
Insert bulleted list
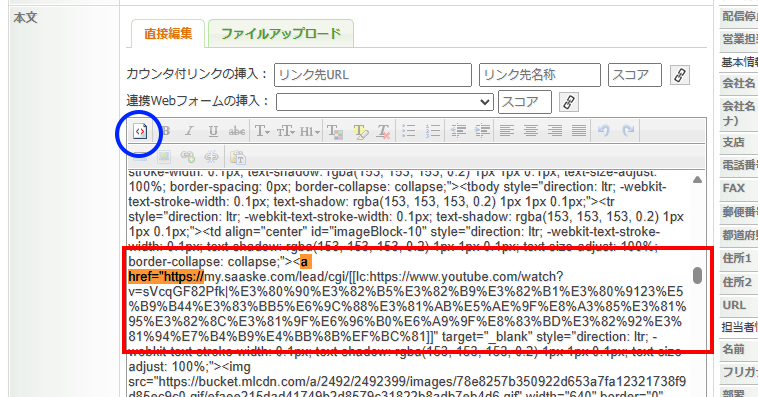point(408,131)
